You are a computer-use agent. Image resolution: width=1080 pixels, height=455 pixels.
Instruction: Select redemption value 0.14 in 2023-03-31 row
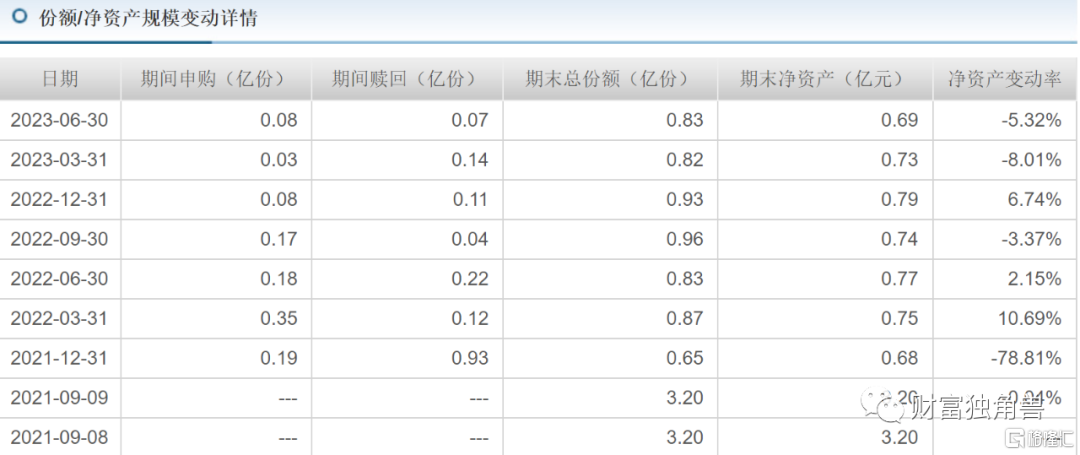(470, 160)
